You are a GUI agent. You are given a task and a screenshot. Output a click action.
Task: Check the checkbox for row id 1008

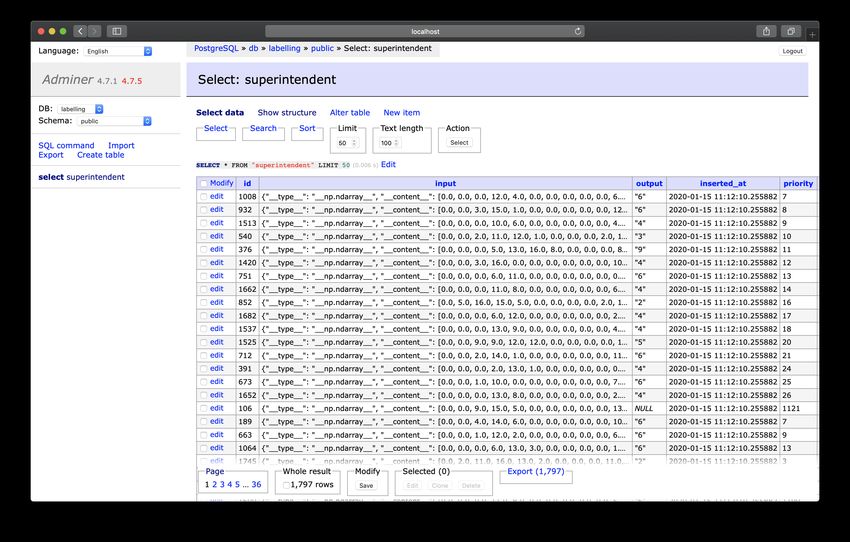[x=204, y=197]
